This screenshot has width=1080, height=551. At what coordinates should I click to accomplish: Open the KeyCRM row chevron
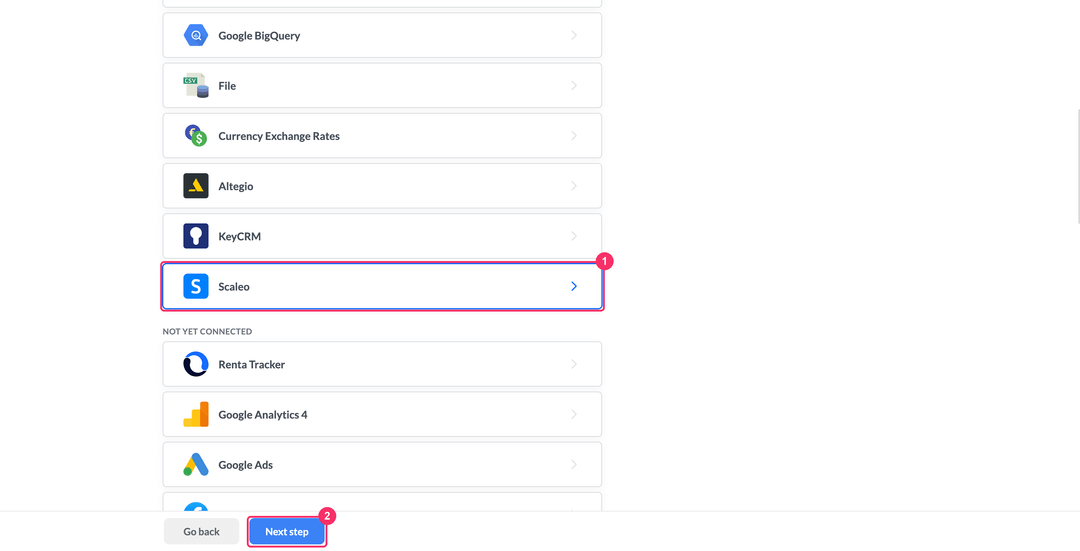[x=574, y=236]
